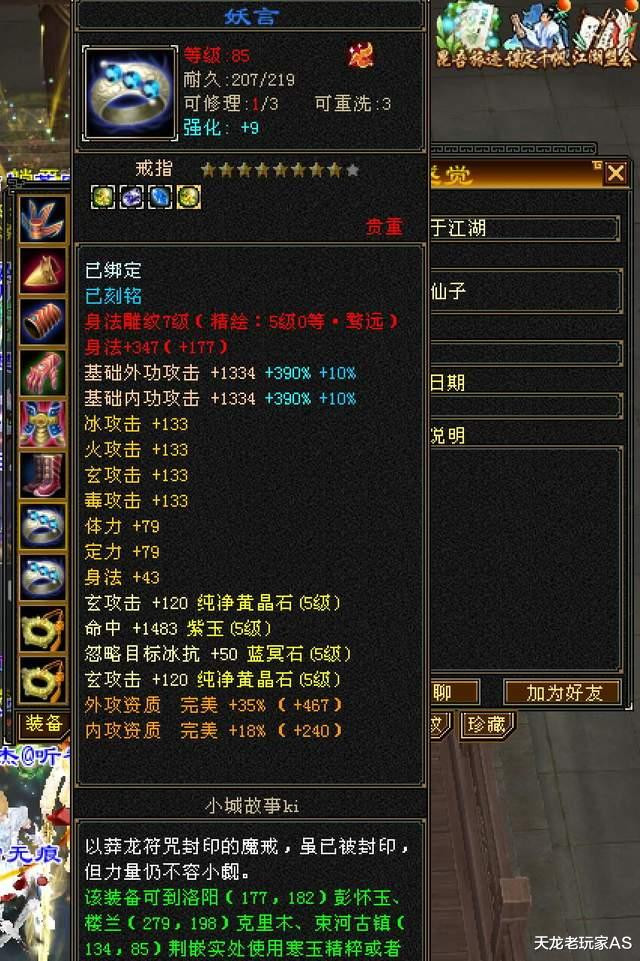Select the second blue gem ring slot
Viewport: 640px width, 961px height.
(42, 577)
